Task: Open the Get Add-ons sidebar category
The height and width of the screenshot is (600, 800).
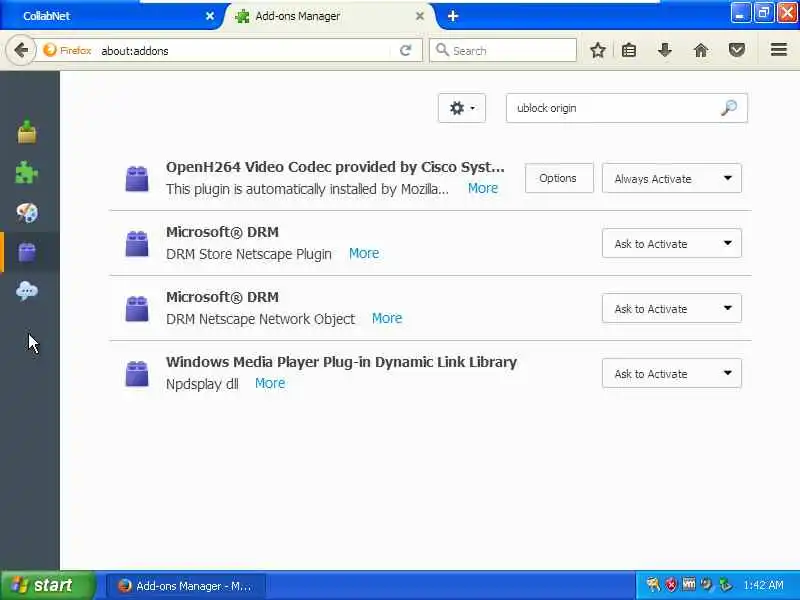Action: (x=27, y=132)
